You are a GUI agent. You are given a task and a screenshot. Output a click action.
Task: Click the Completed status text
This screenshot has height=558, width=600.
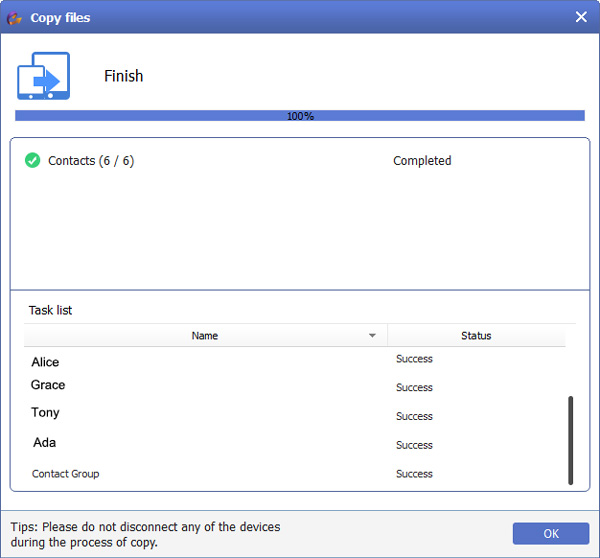[x=422, y=161]
